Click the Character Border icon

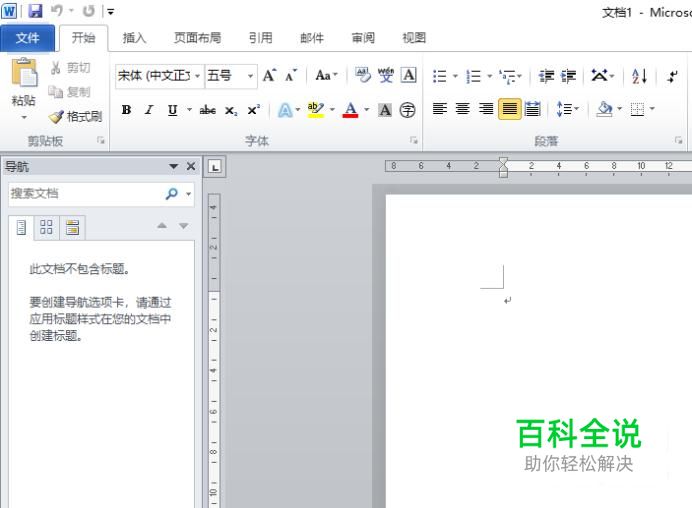(409, 75)
